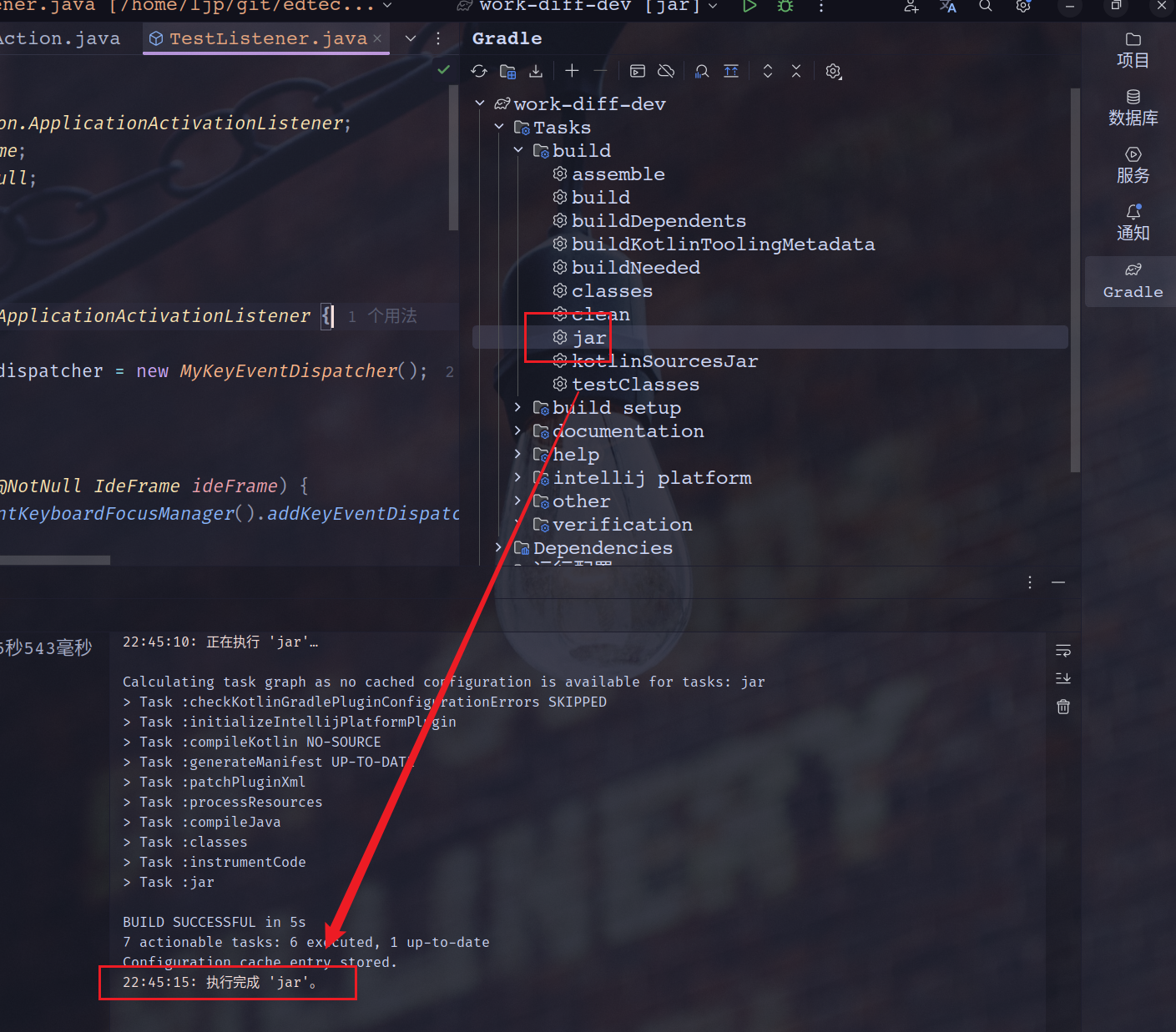This screenshot has width=1176, height=1032.
Task: Collapse the build task folder
Action: 518,151
